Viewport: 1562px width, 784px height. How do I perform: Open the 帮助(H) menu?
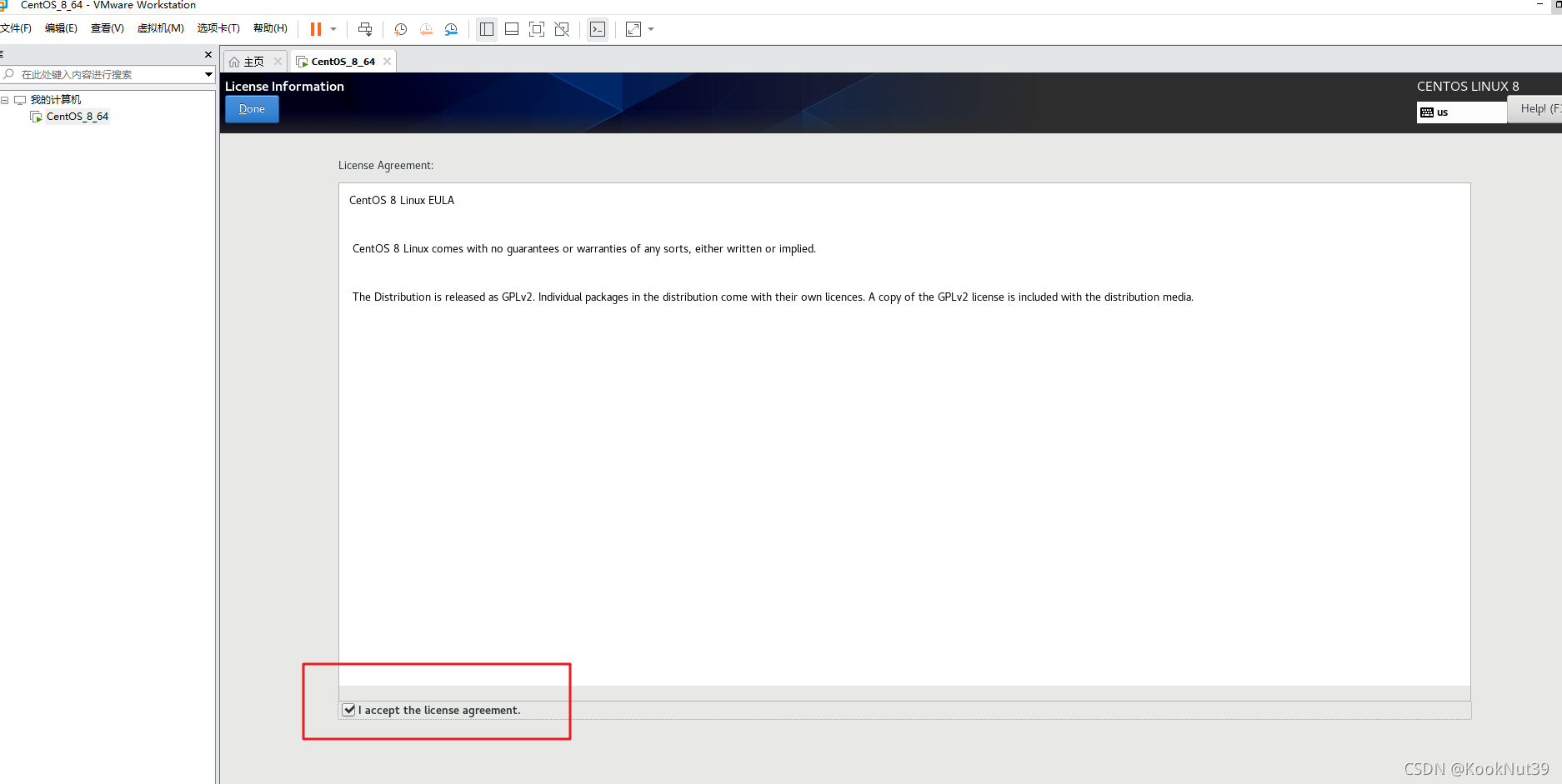click(x=270, y=28)
